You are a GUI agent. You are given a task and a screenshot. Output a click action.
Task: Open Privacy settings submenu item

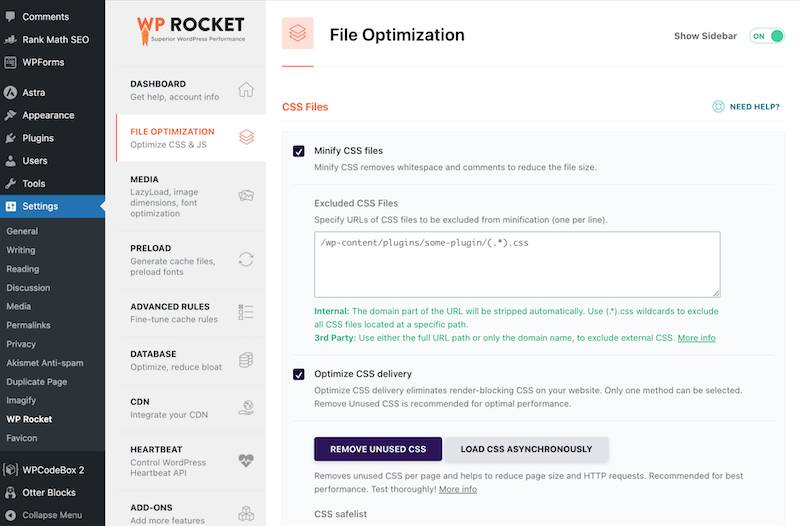point(21,344)
